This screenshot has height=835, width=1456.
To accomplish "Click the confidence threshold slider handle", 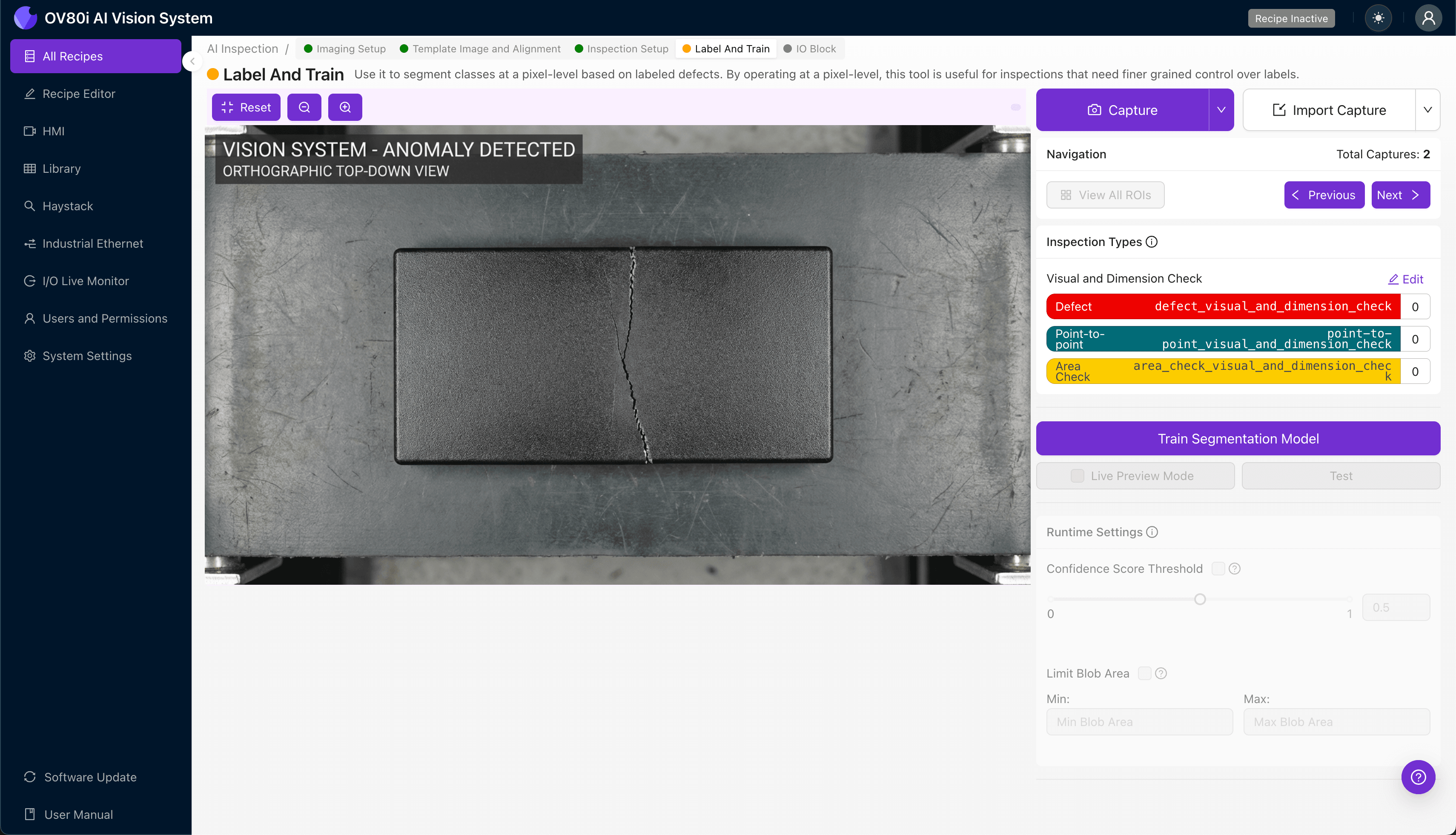I will [x=1200, y=599].
